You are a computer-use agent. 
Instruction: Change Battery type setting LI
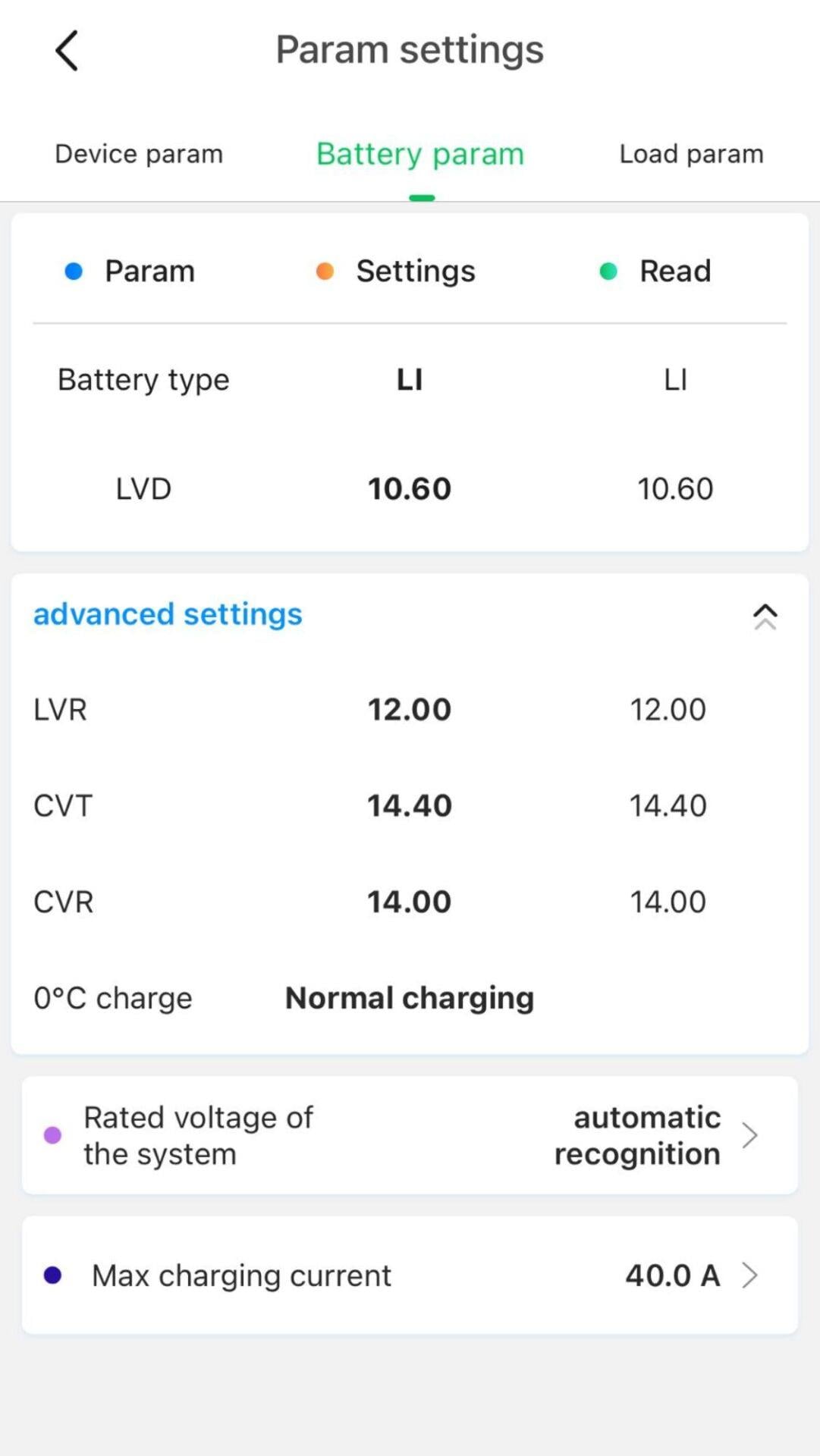click(x=410, y=379)
